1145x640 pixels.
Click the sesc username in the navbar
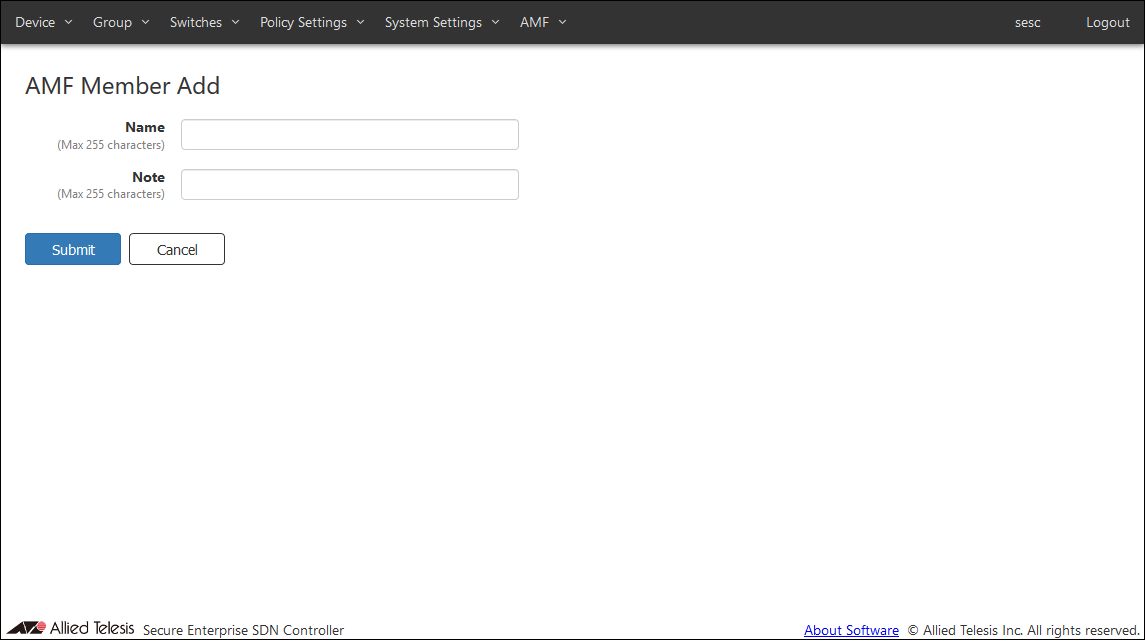(x=1027, y=22)
